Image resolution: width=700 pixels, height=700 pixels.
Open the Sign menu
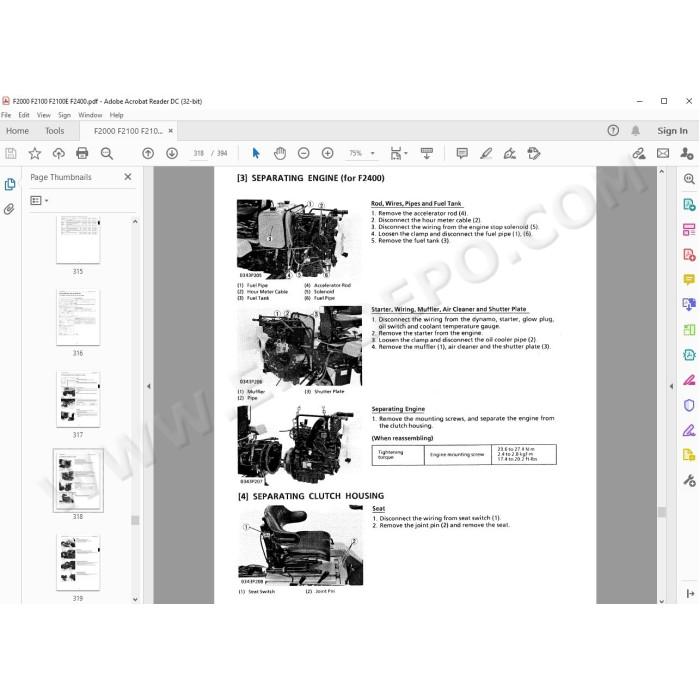[64, 115]
